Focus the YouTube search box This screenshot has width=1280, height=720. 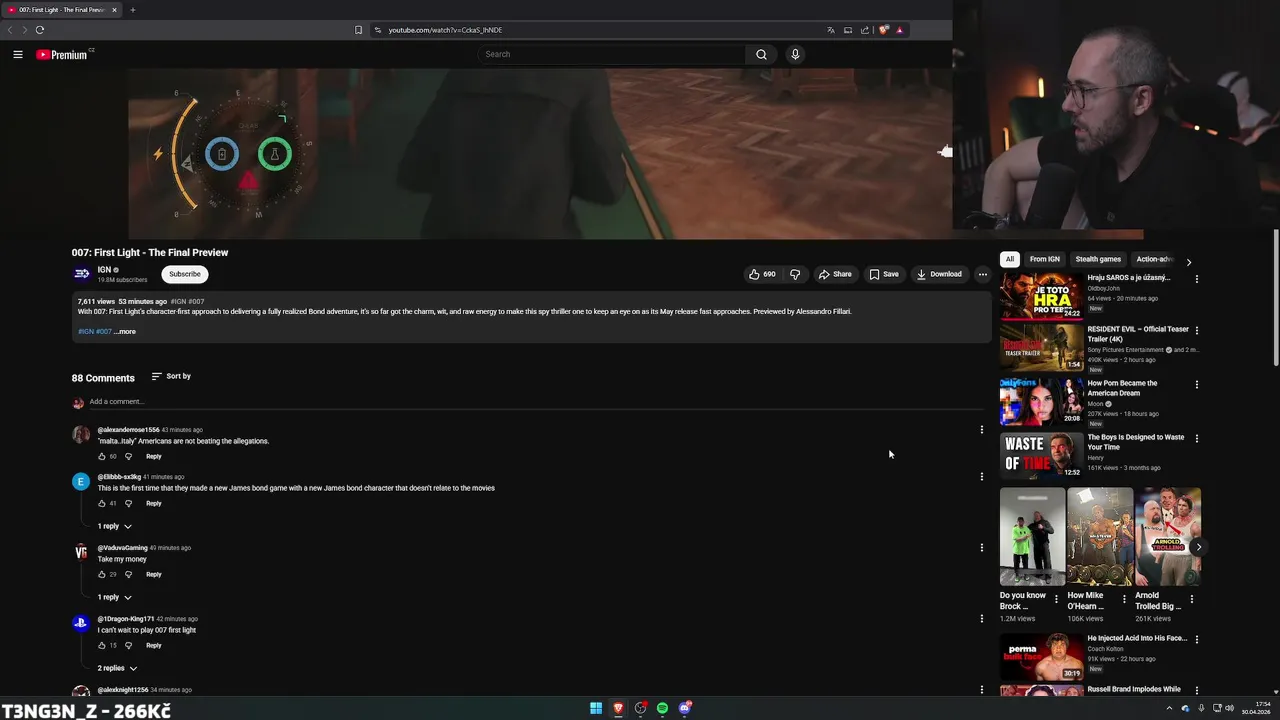[612, 55]
